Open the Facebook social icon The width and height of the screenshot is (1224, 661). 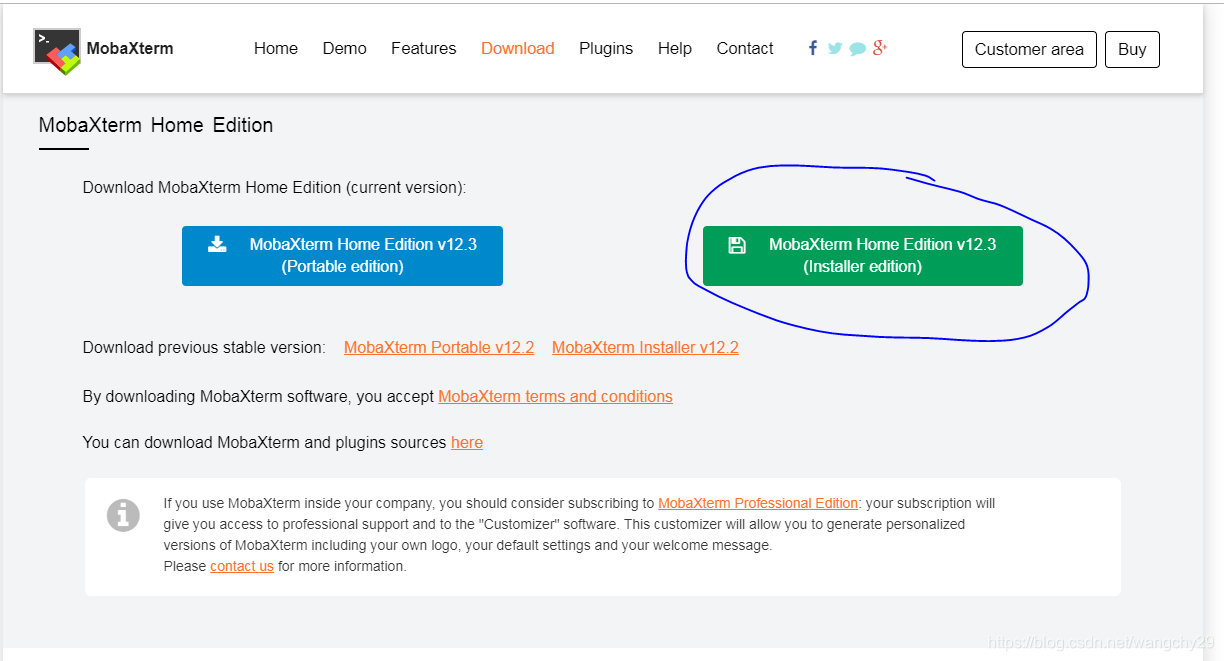(813, 48)
